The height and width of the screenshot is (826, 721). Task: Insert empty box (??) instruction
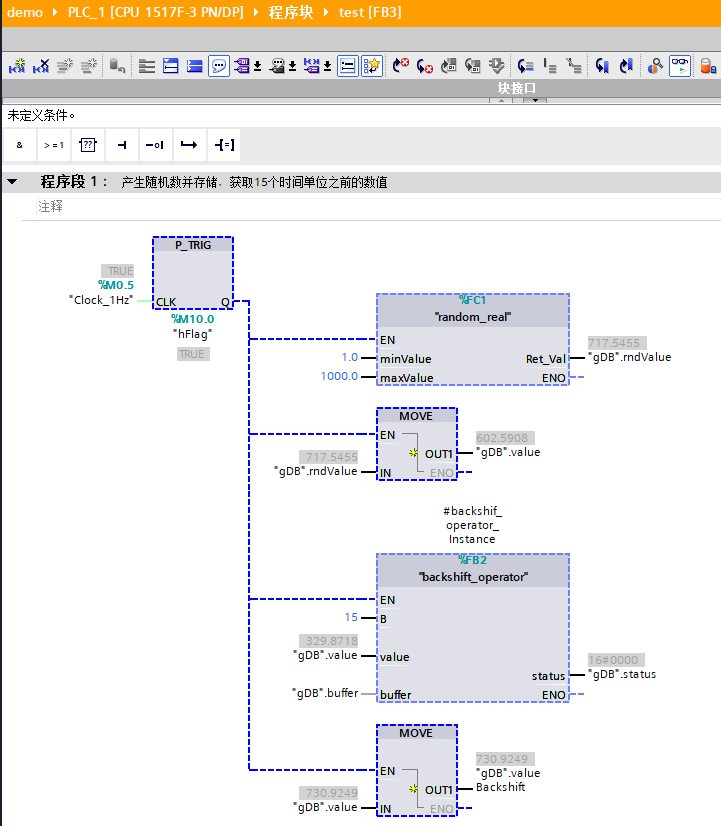(x=88, y=145)
